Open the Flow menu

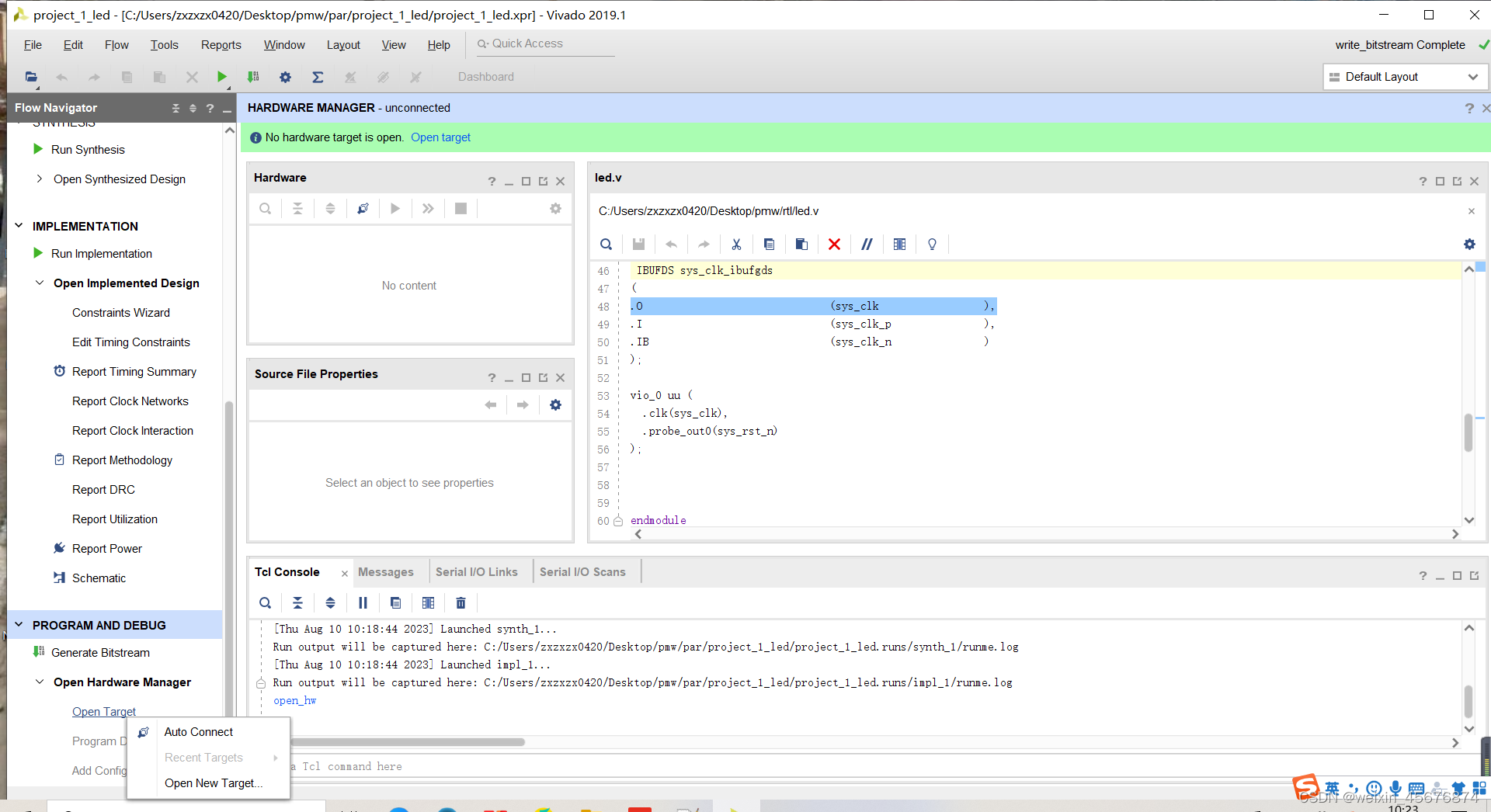(x=116, y=45)
